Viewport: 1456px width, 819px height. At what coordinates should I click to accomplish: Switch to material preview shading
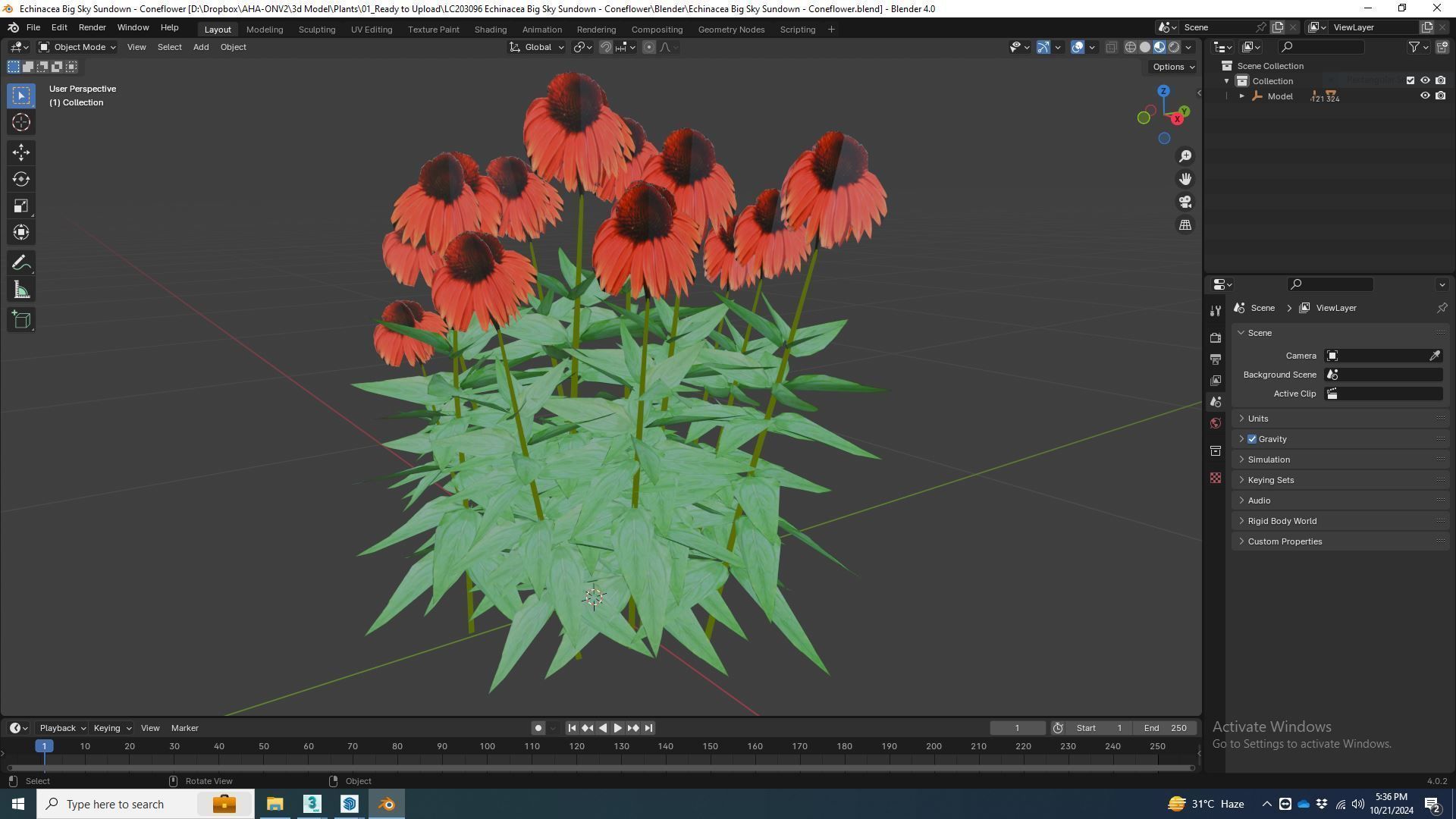tap(1159, 47)
